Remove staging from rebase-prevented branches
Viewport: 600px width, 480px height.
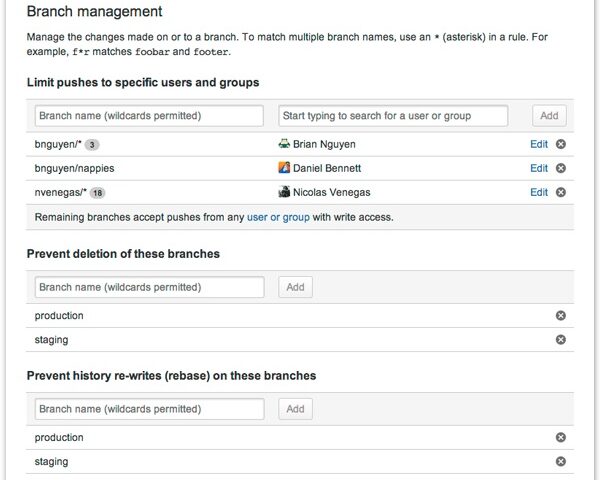pos(560,462)
